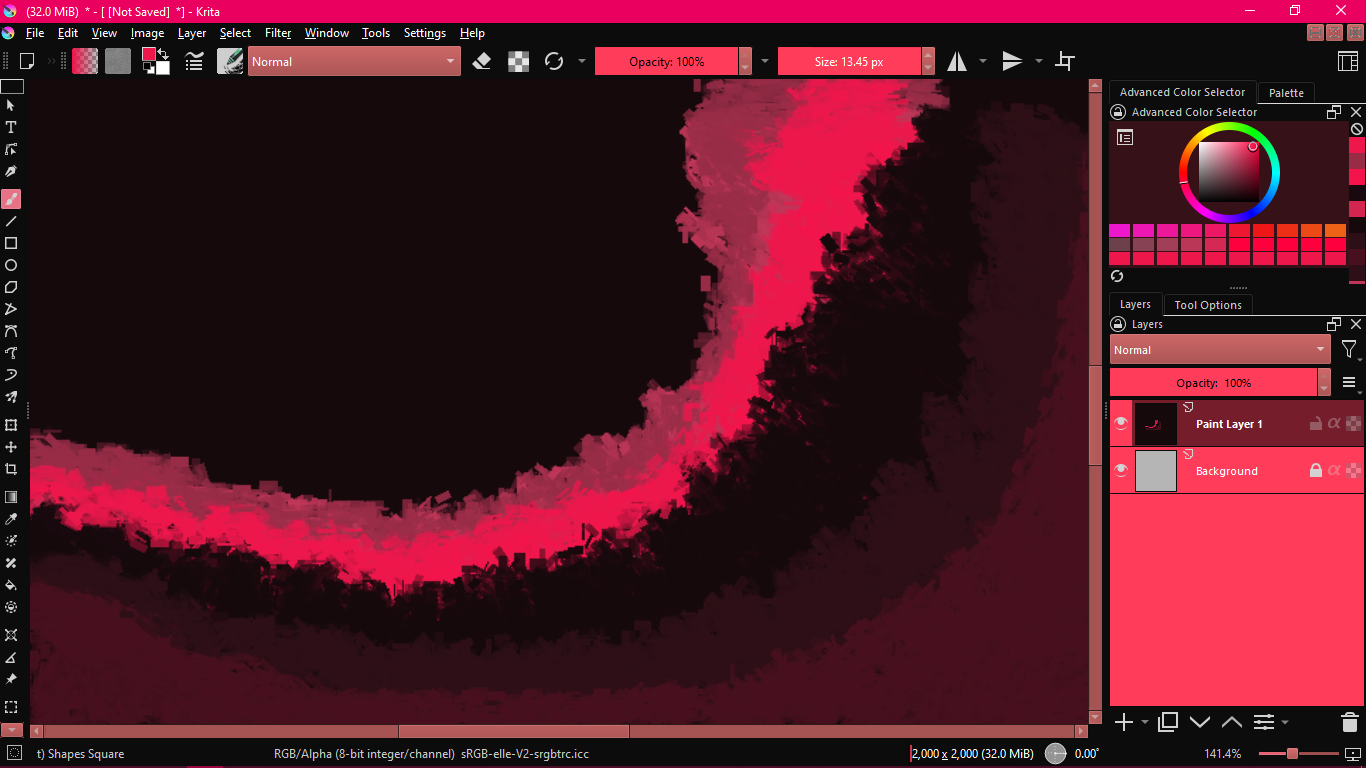
Task: Switch to the Palette tab
Action: point(1286,92)
